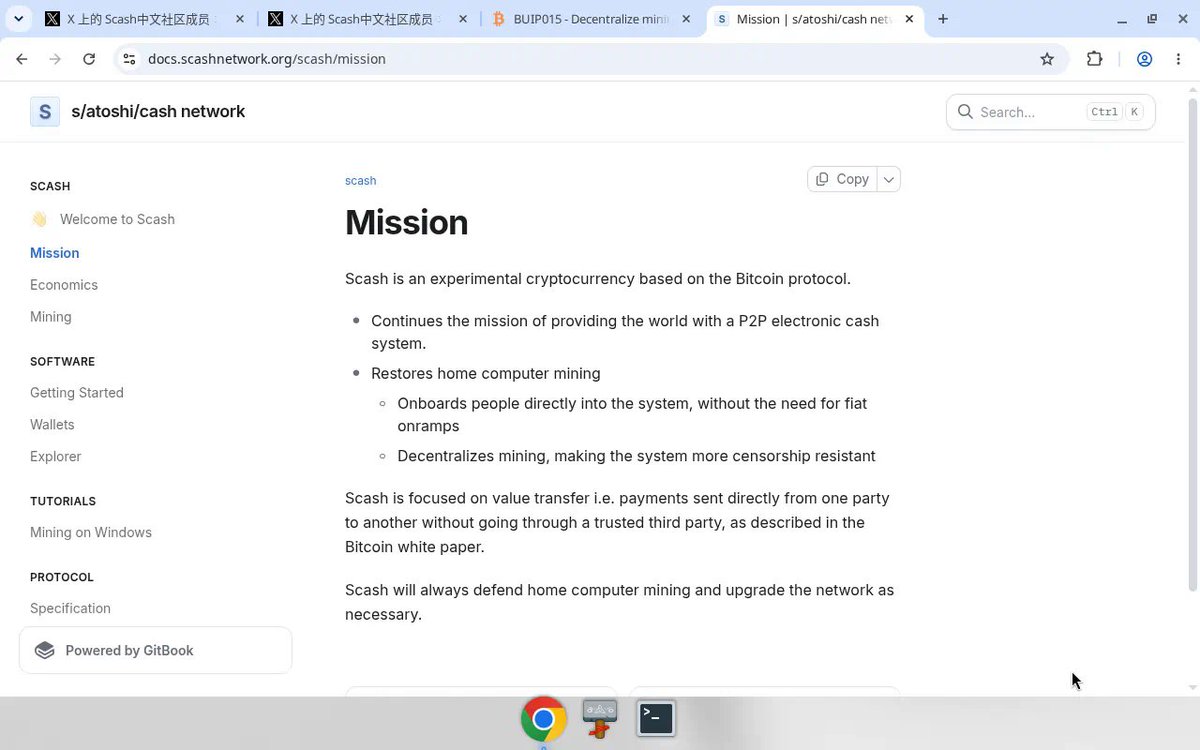Open Welcome to Scash page

pyautogui.click(x=117, y=219)
